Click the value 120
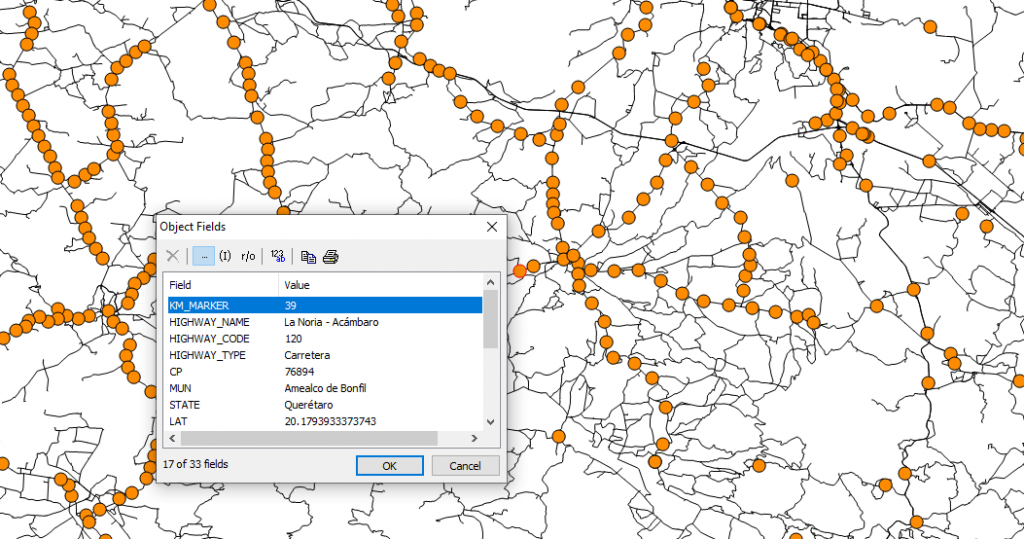 [293, 338]
